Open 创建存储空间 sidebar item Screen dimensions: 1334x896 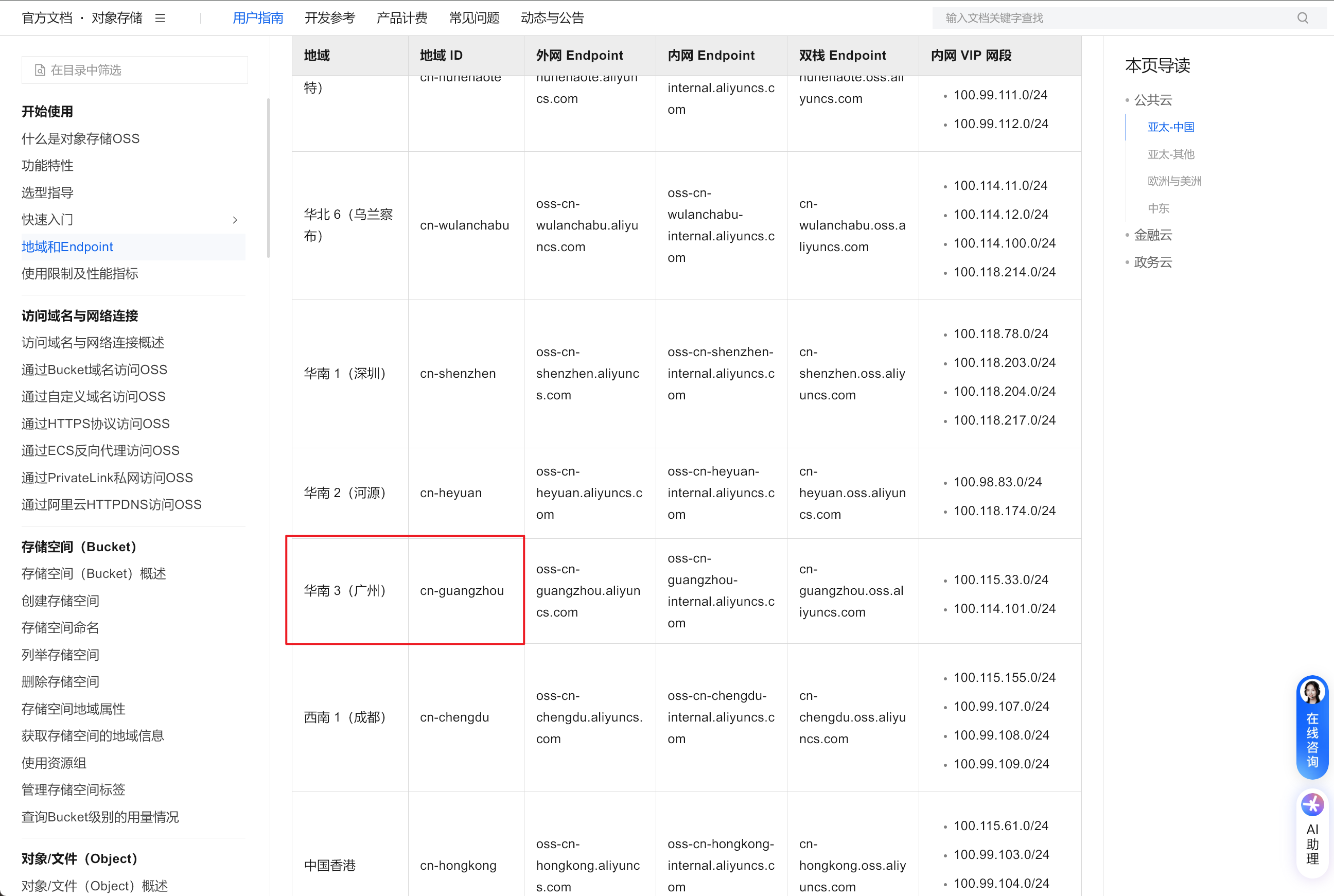point(61,601)
